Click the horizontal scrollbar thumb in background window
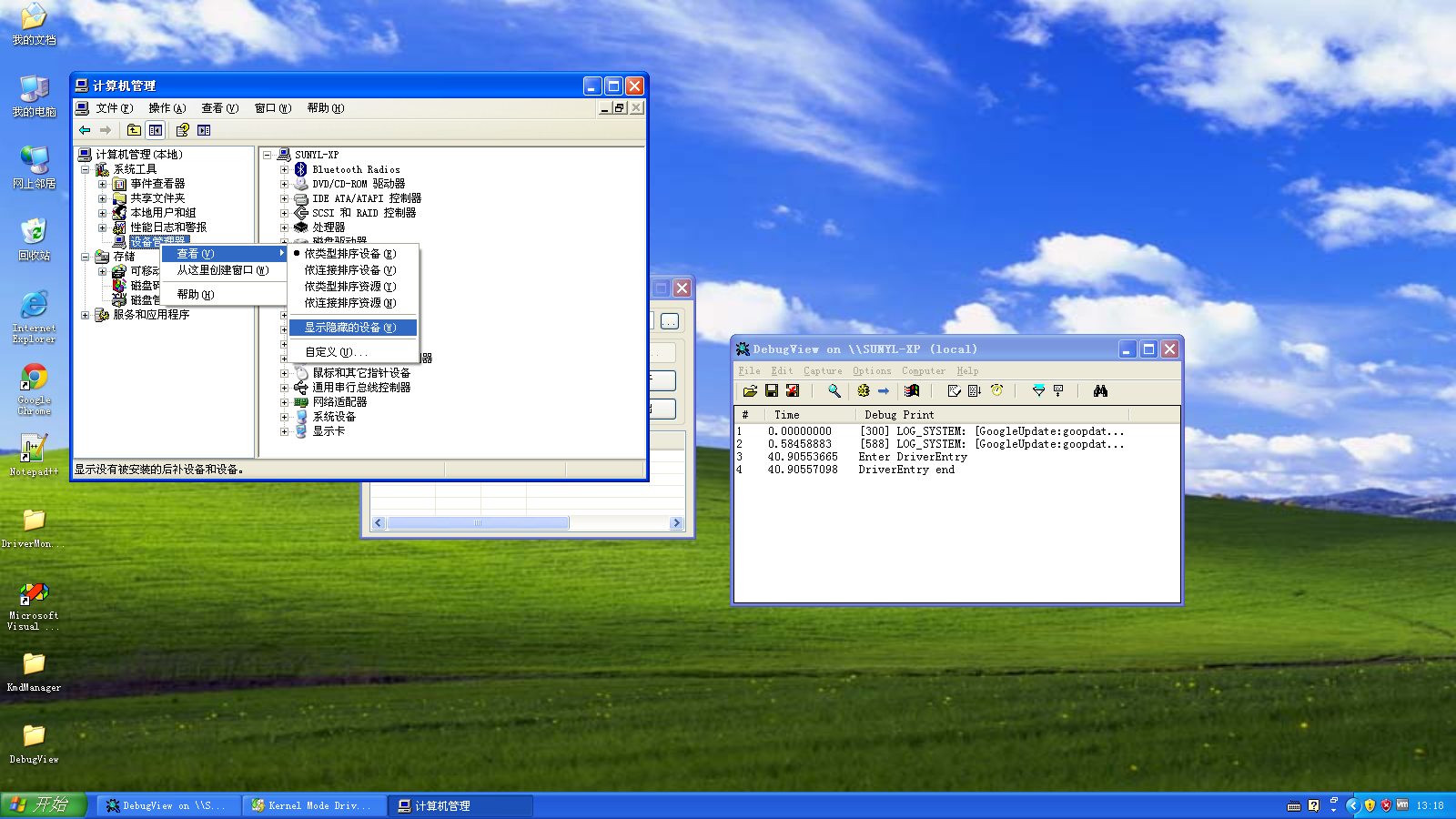Screen dimensions: 1456x819 point(478,523)
